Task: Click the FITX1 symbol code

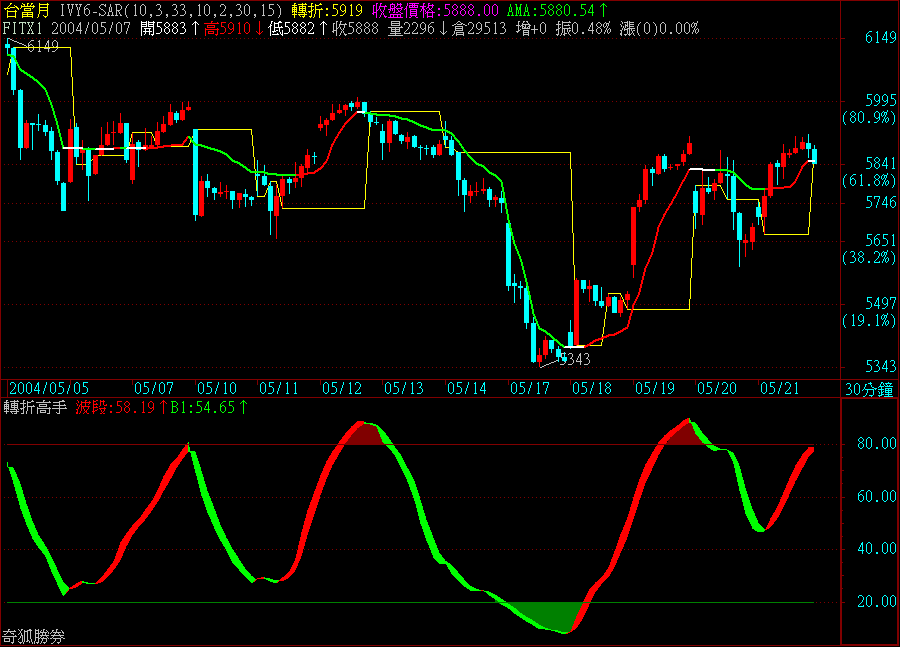Action: pos(22,29)
